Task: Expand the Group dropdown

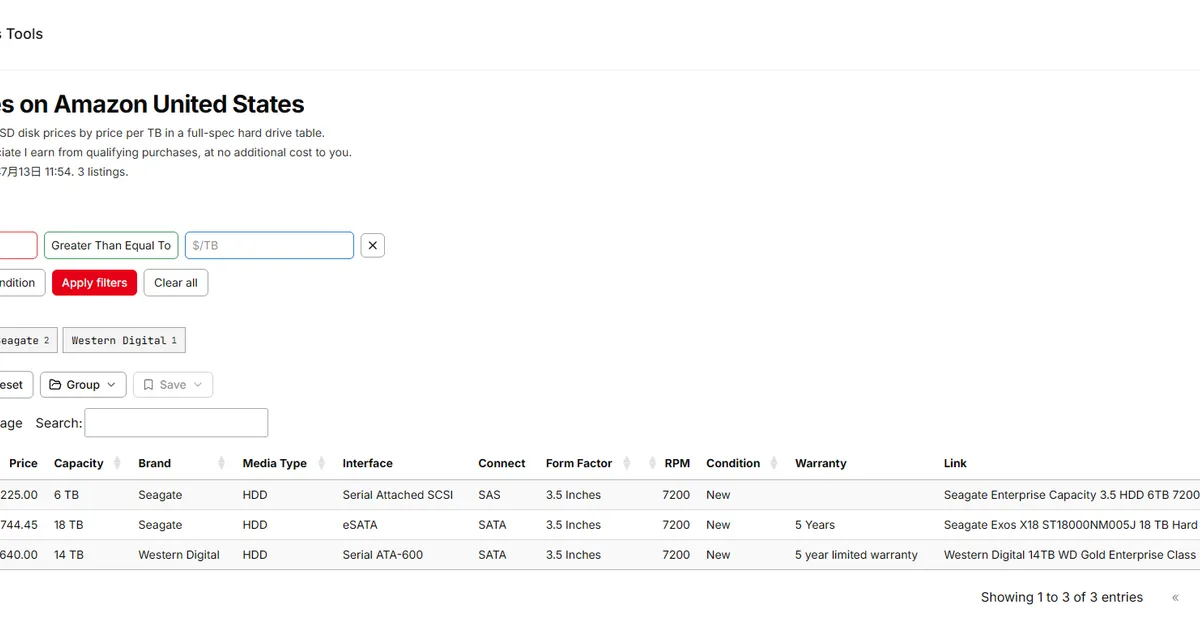Action: [83, 385]
